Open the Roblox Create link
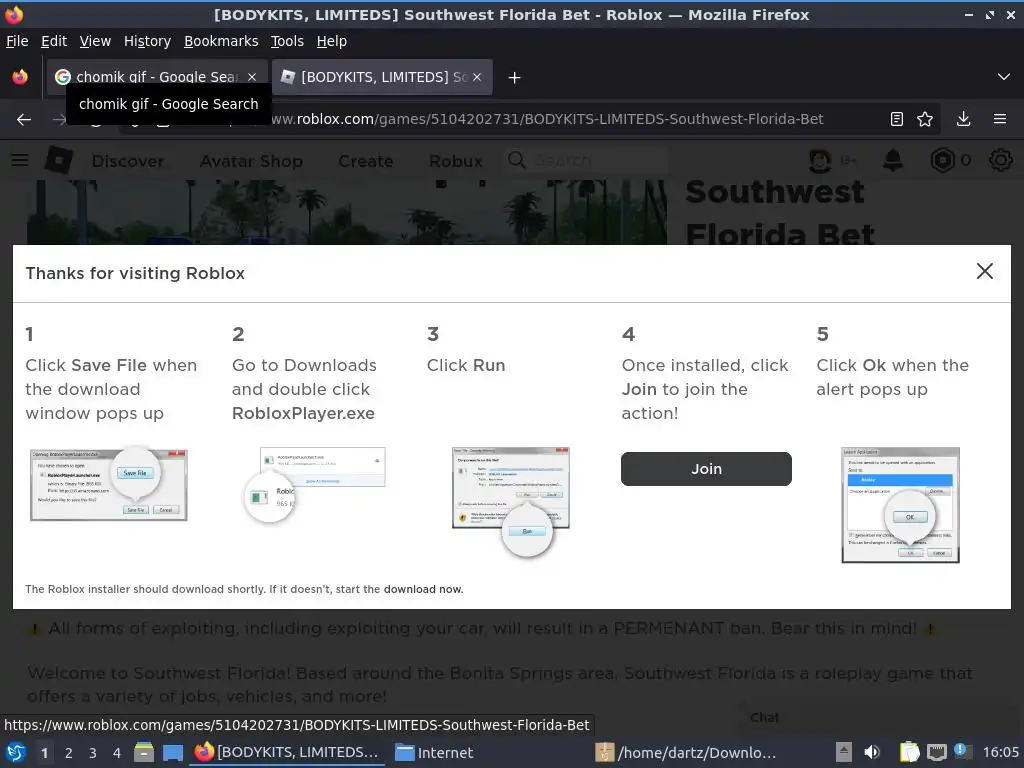 click(x=366, y=161)
